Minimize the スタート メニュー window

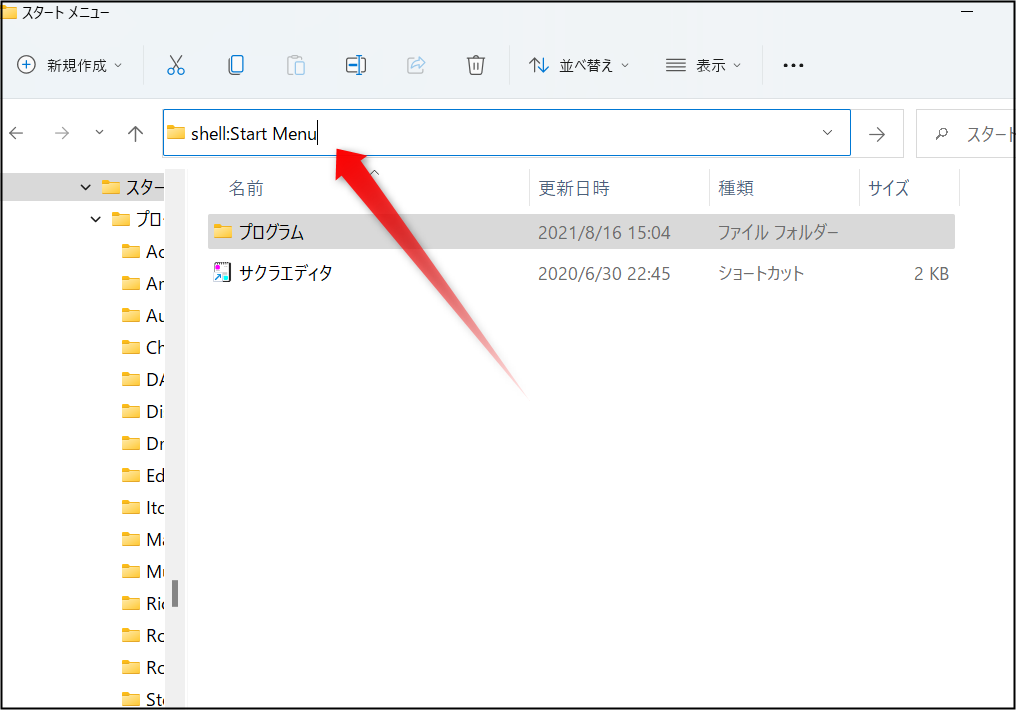point(967,12)
